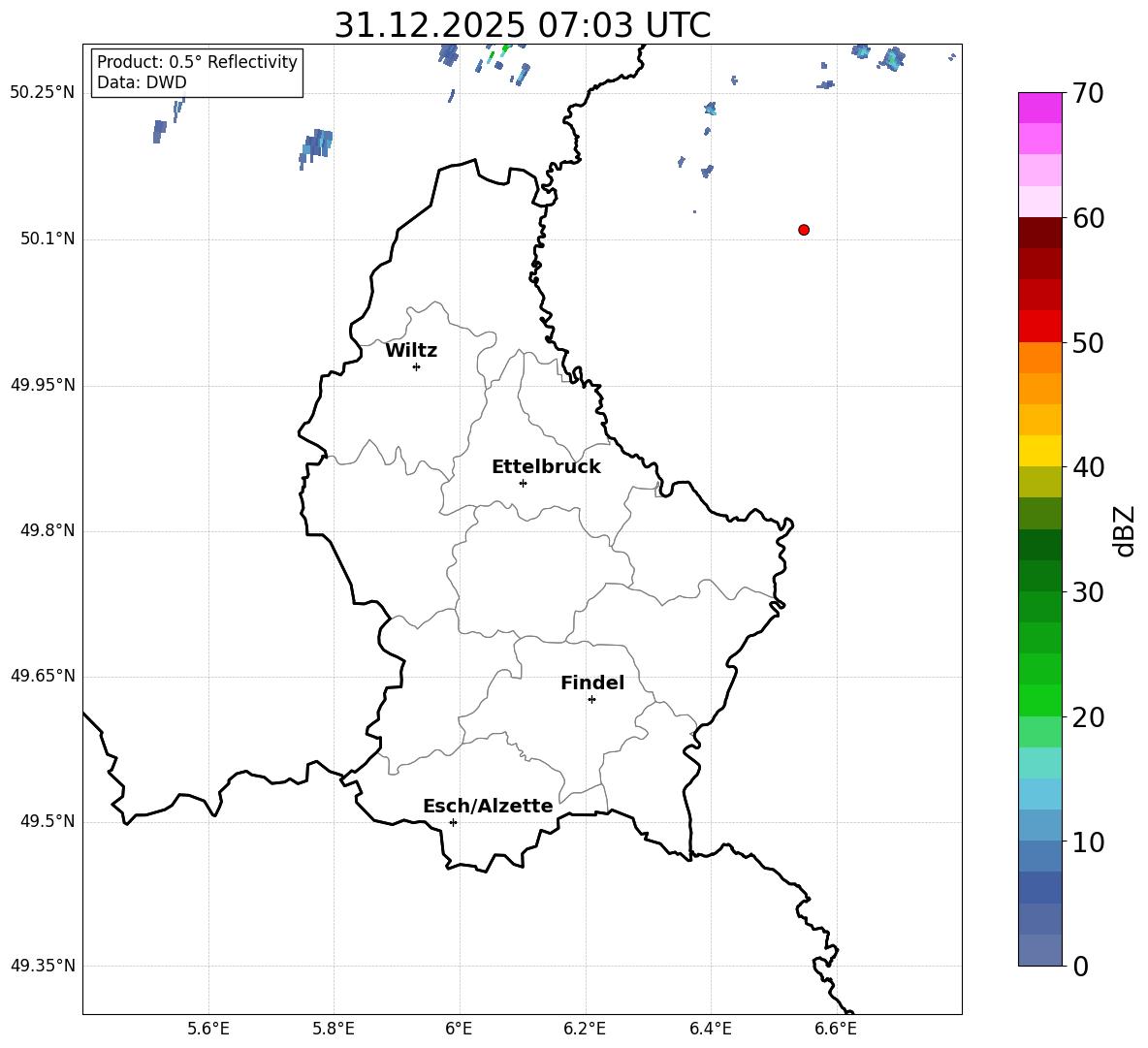
Task: Click the 5.8°E longitude label
Action: [x=334, y=1029]
